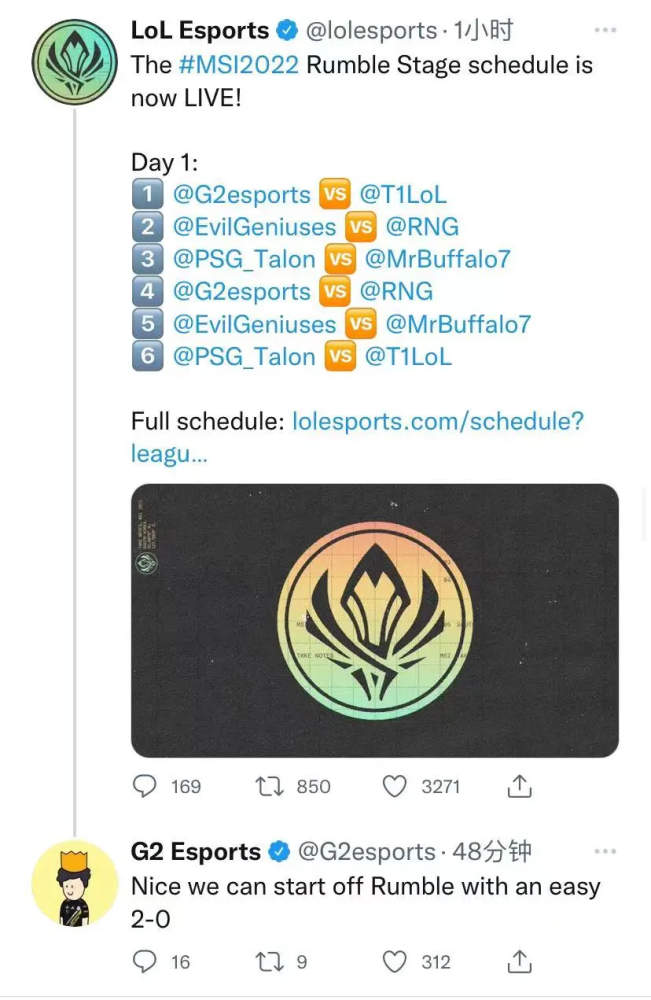Share the G2 Esports reply
This screenshot has height=1000, width=651.
click(x=519, y=962)
